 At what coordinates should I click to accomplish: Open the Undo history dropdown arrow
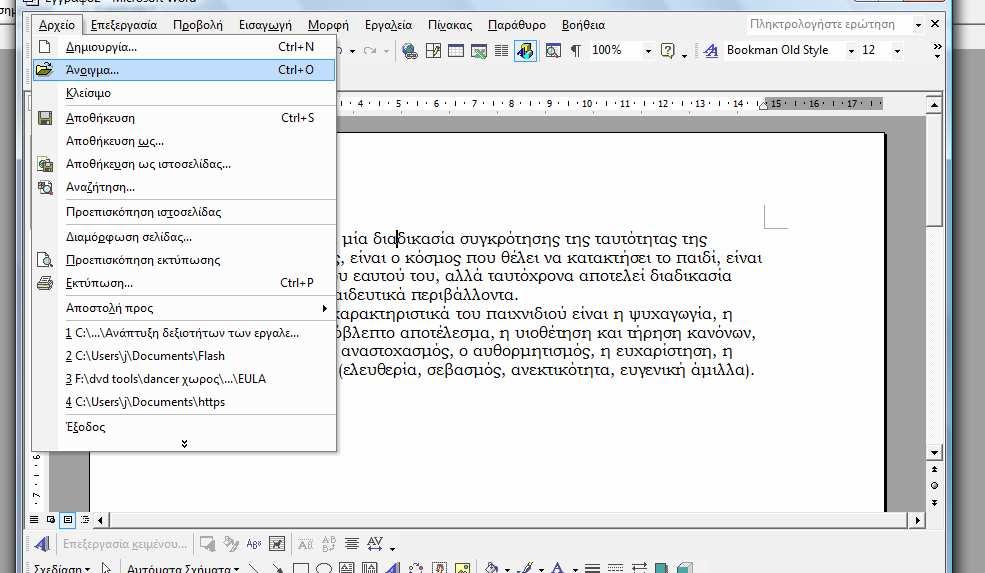352,51
